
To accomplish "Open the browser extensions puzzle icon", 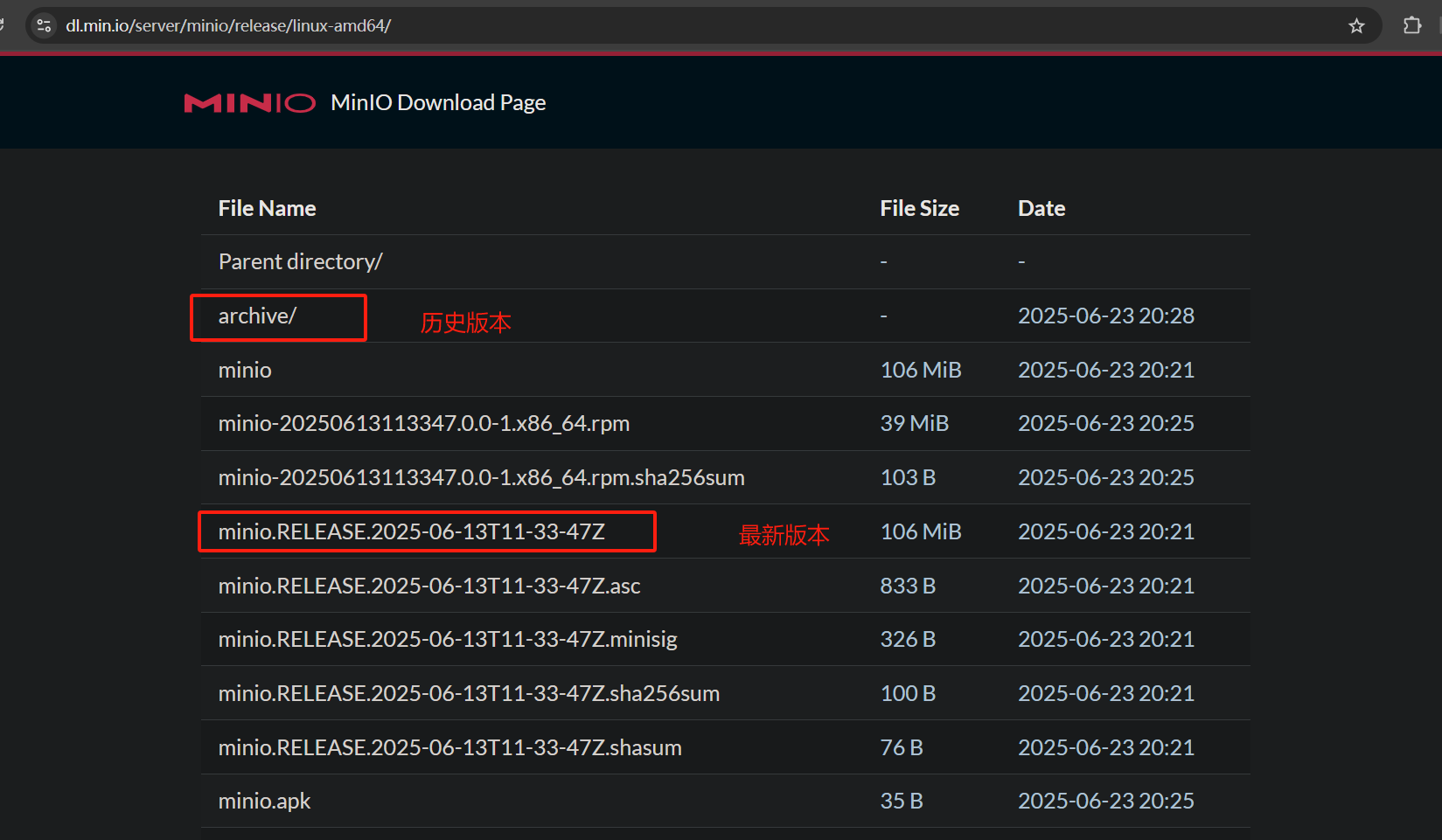I will point(1411,25).
